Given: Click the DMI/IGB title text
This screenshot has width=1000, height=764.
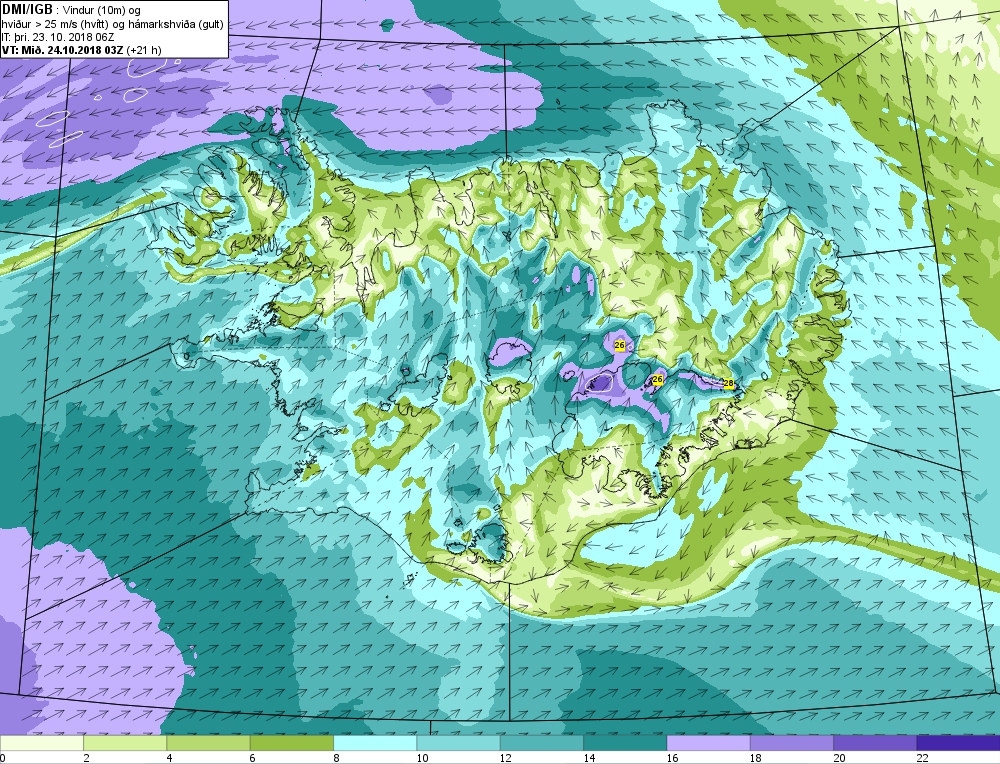Looking at the screenshot, I should pyautogui.click(x=27, y=9).
